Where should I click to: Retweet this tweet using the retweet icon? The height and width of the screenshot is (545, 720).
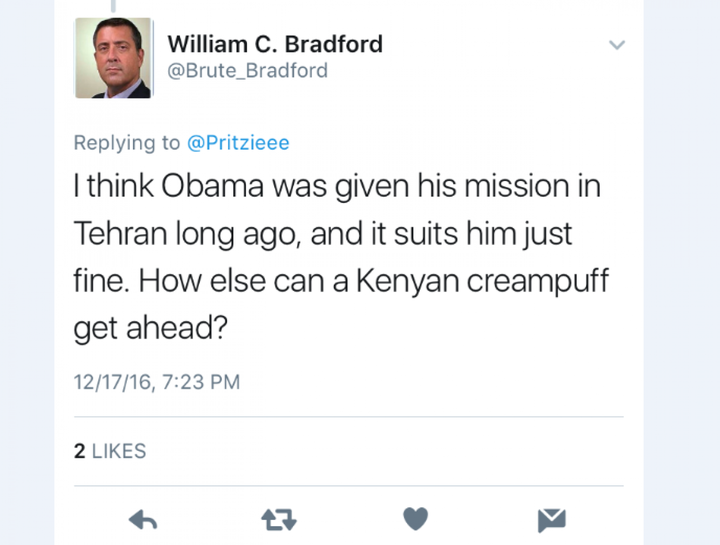pyautogui.click(x=277, y=519)
